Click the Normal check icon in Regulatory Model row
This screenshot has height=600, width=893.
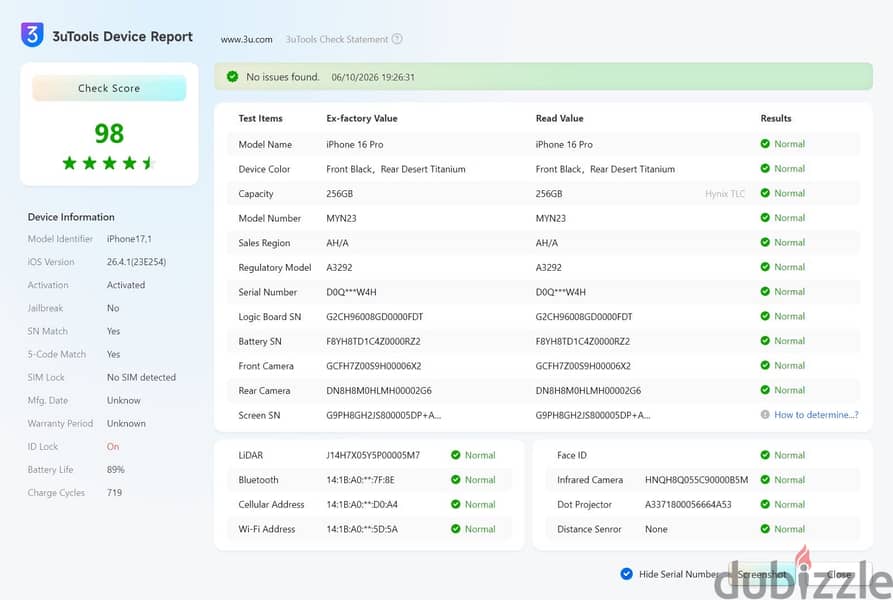point(765,266)
